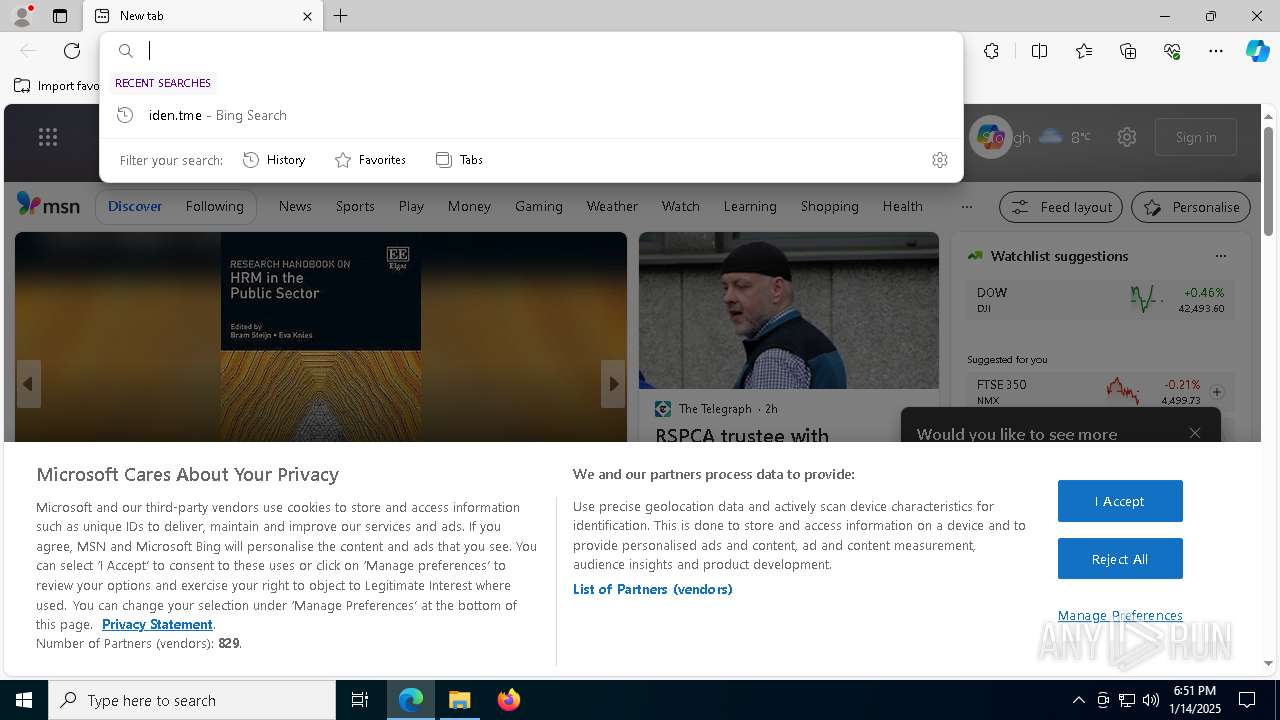Go to next carousel slide arrow

tap(613, 384)
